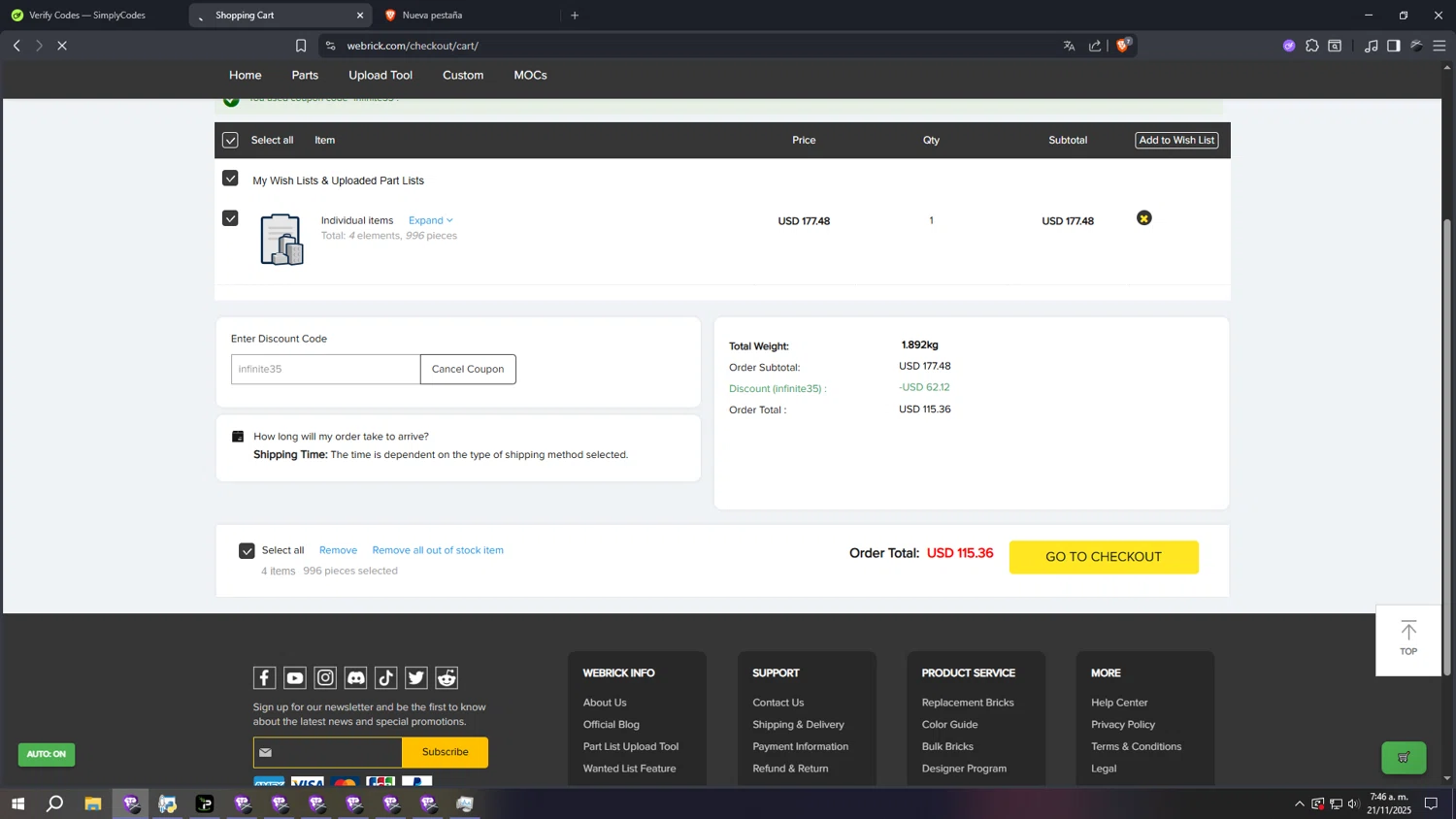Image resolution: width=1456 pixels, height=819 pixels.
Task: Open the Help Center footer link
Action: [1119, 703]
